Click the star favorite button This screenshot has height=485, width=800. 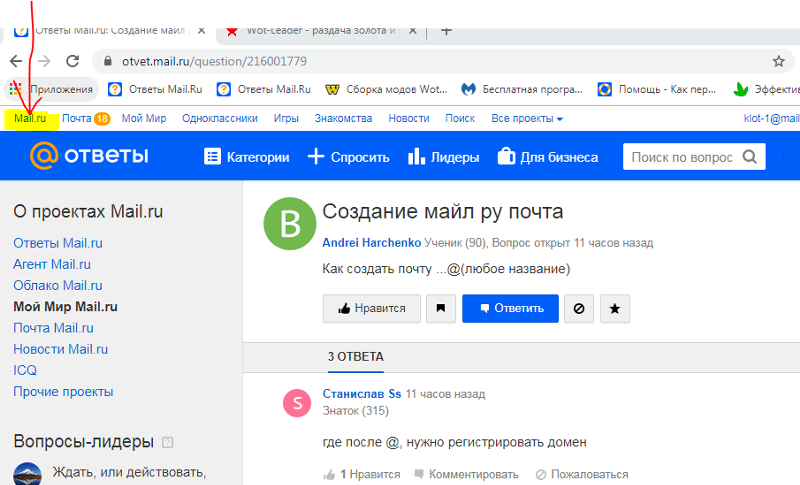[615, 309]
